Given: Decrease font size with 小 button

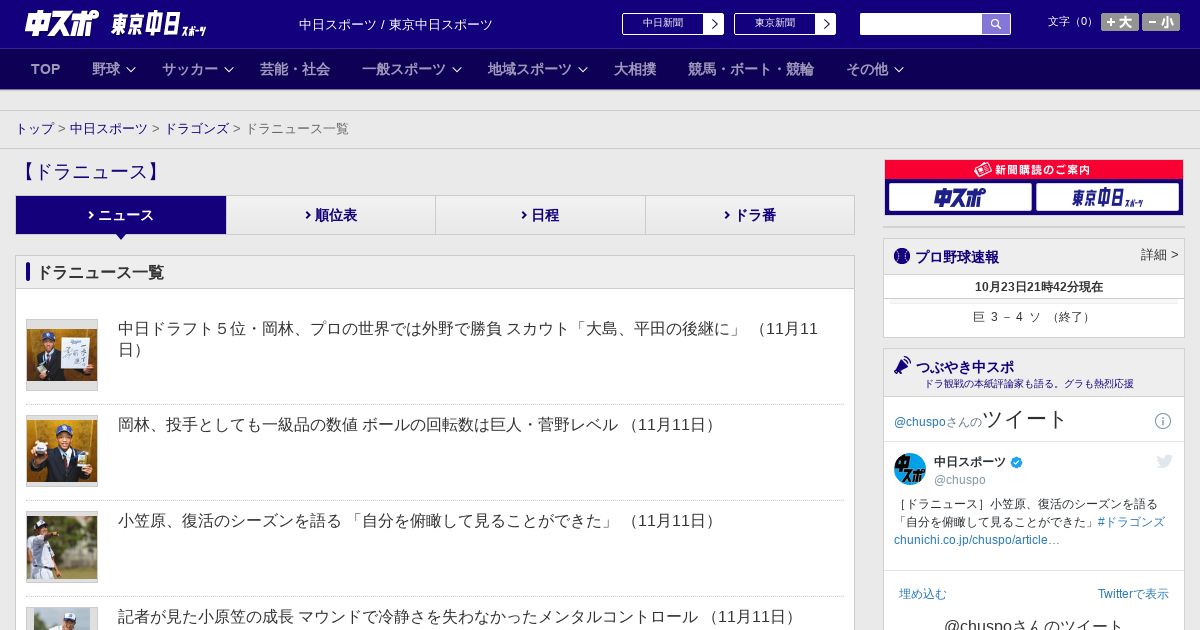Looking at the screenshot, I should click(x=1161, y=22).
